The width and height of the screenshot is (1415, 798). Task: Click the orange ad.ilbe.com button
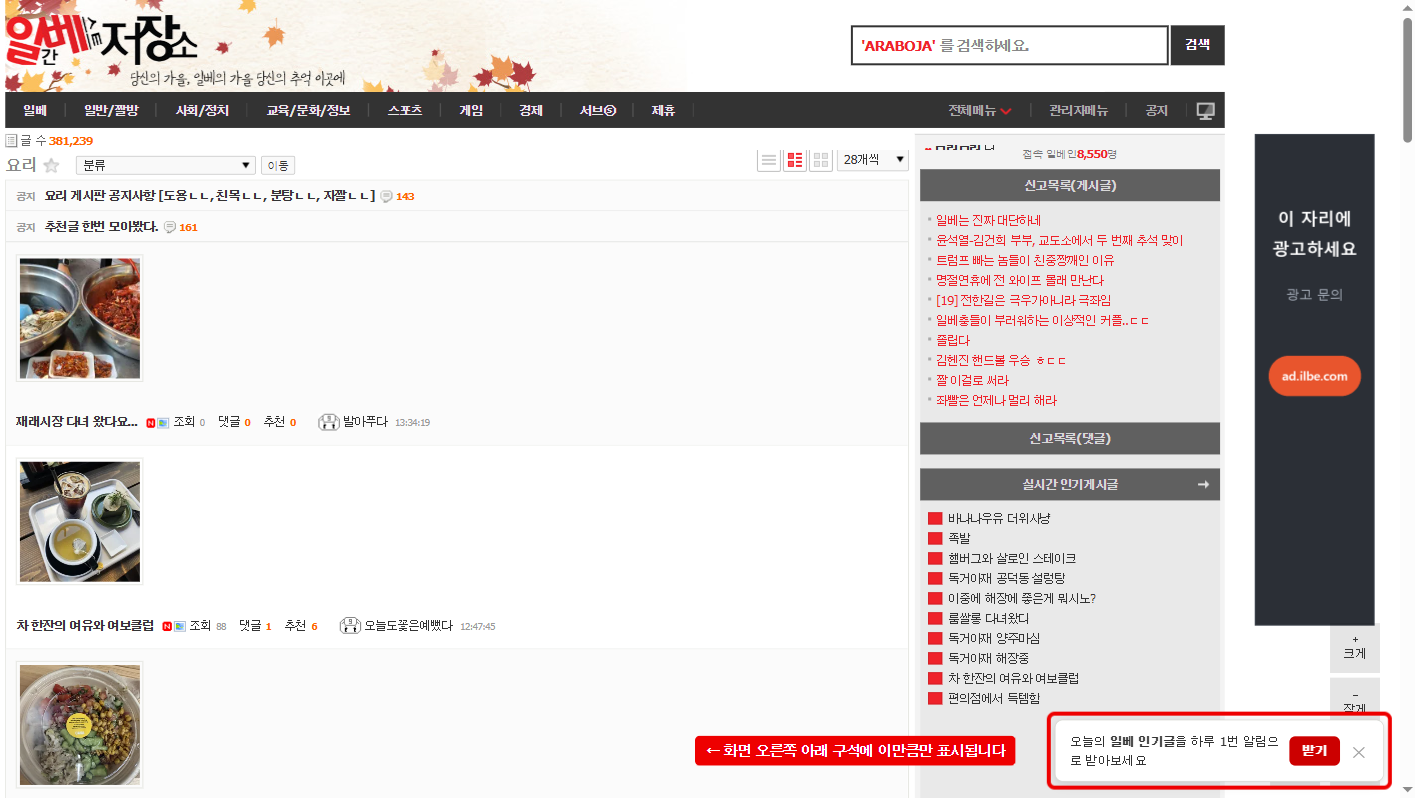click(1314, 376)
